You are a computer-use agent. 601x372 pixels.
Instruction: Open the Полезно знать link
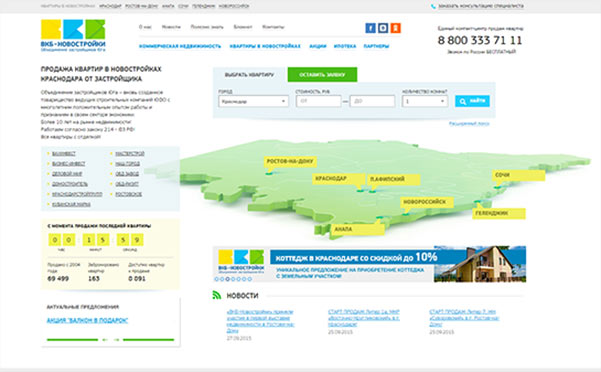click(x=207, y=27)
